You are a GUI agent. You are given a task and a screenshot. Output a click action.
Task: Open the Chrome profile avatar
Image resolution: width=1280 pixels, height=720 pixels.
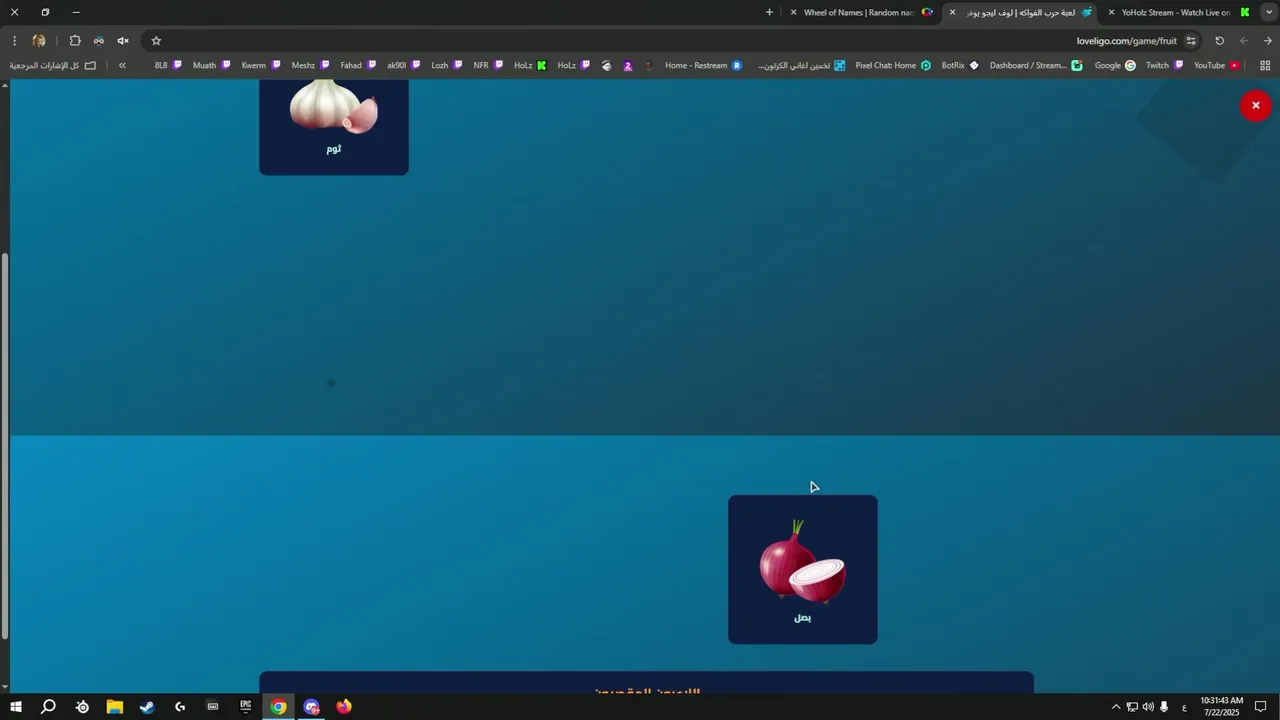click(x=39, y=41)
